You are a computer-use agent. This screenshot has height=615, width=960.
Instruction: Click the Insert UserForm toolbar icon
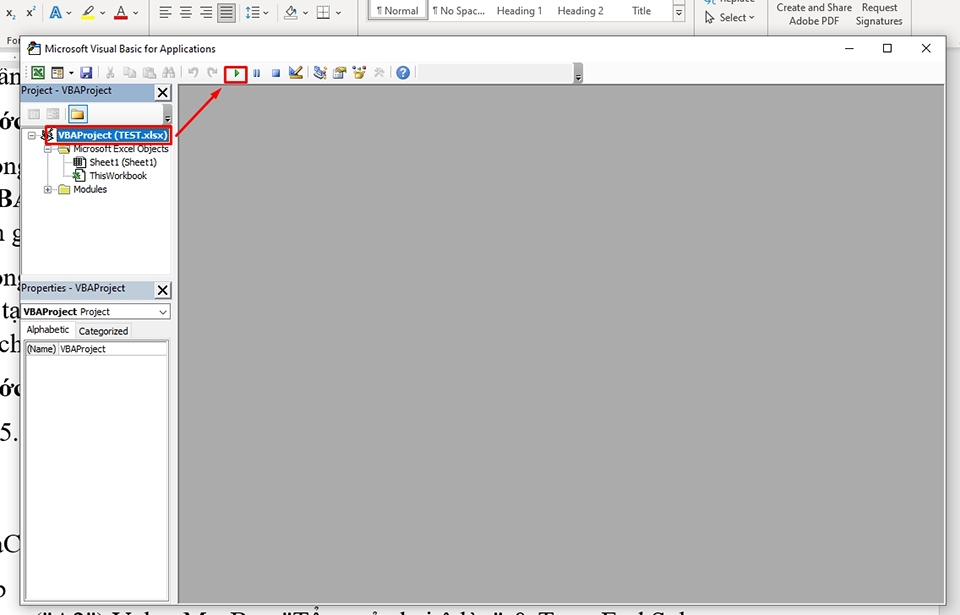pyautogui.click(x=57, y=73)
